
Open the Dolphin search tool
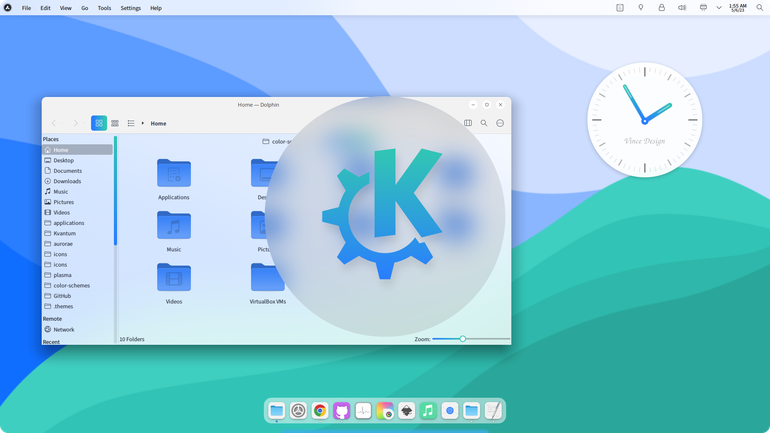click(x=484, y=123)
